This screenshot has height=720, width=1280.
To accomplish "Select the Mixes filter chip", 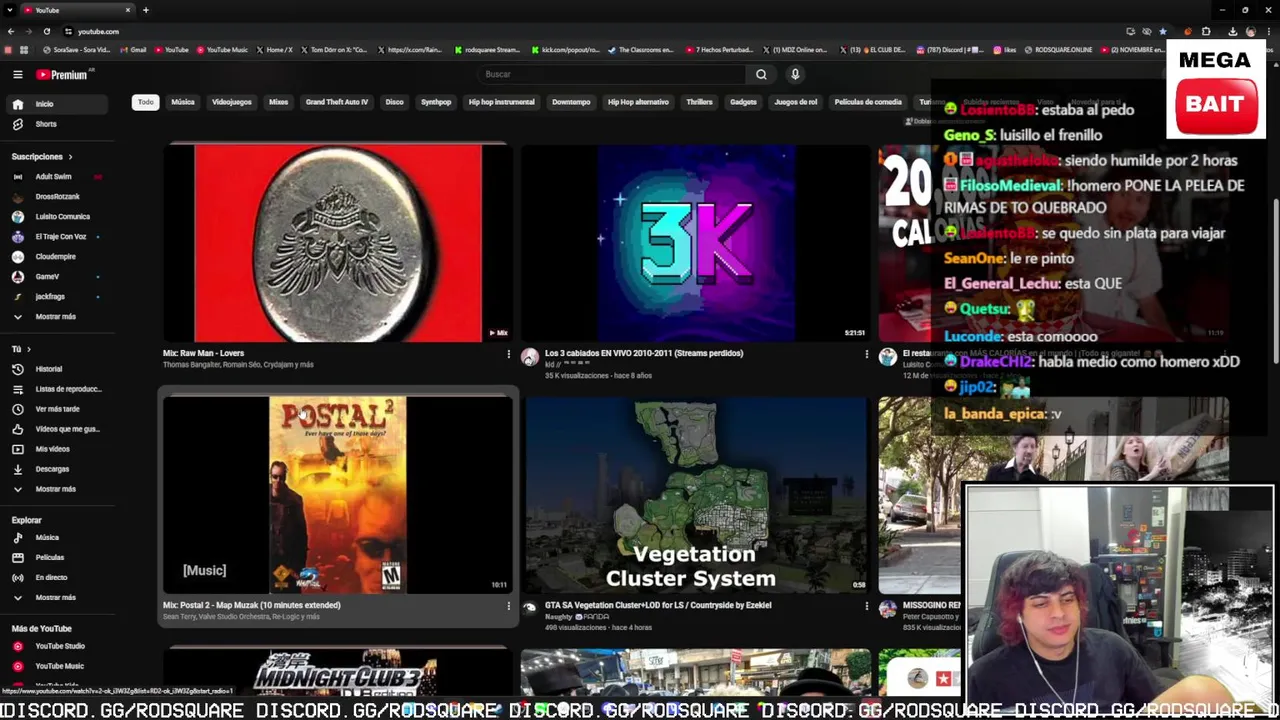I will (278, 102).
